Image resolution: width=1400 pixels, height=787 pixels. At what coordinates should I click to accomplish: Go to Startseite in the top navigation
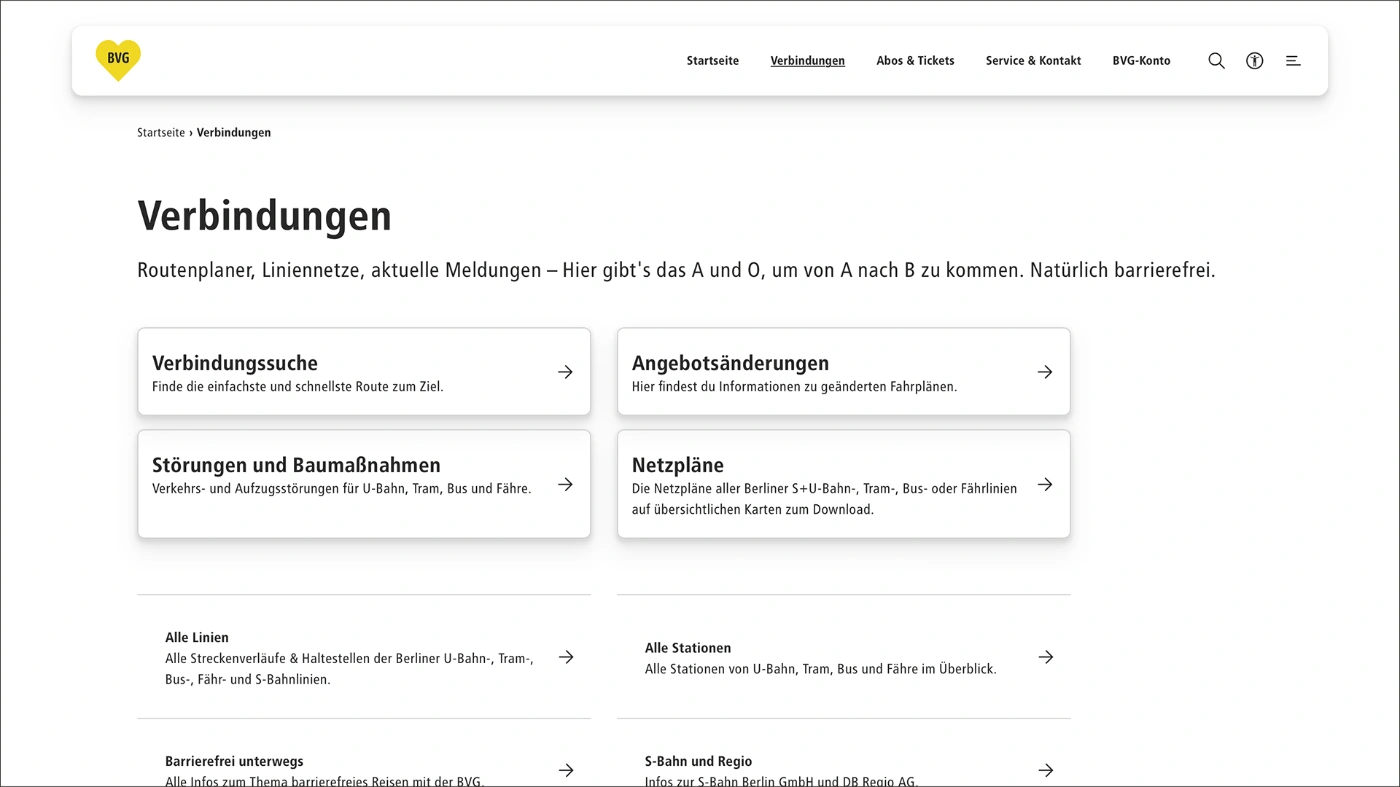[x=712, y=61]
